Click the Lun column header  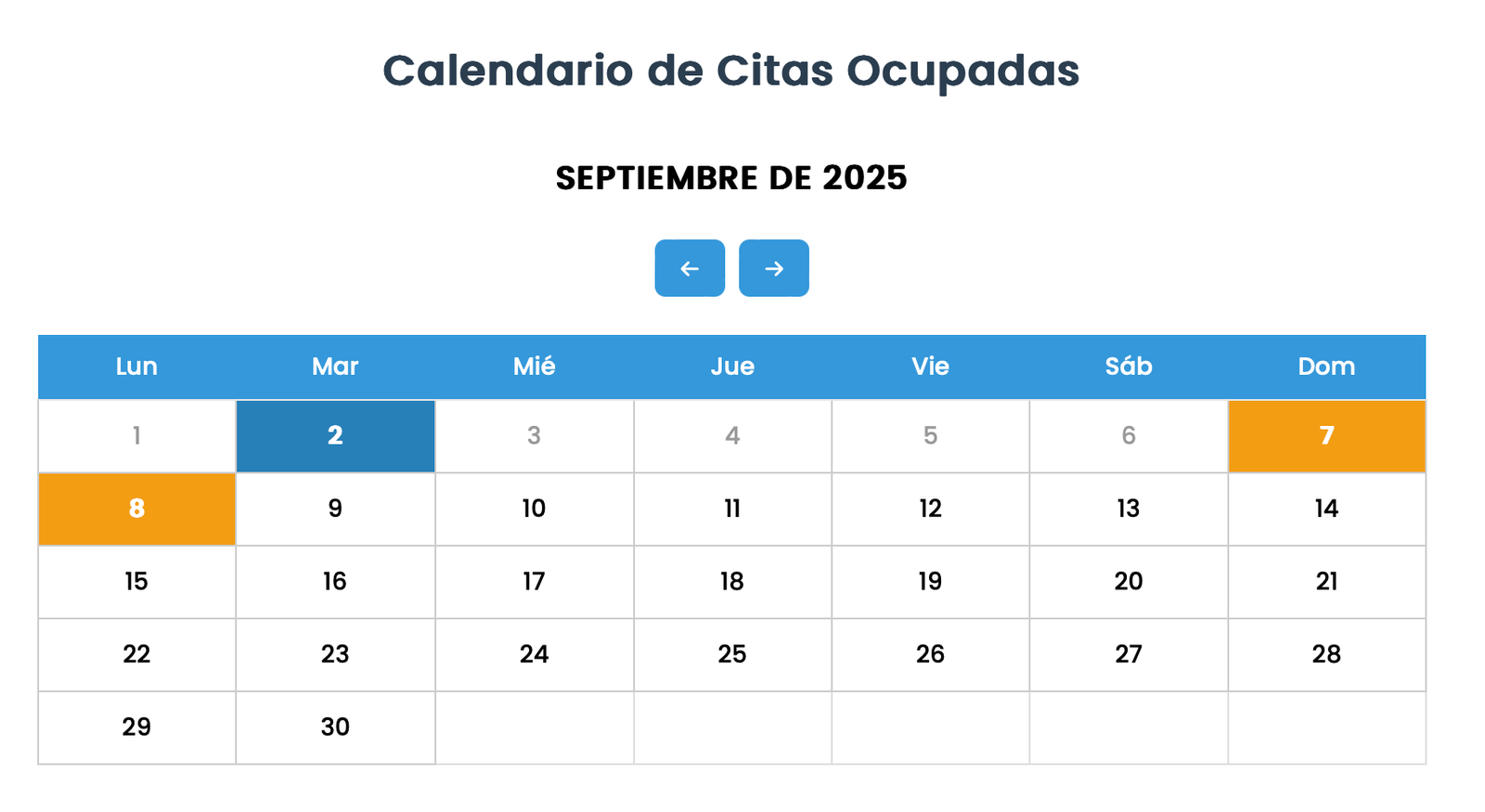click(136, 367)
